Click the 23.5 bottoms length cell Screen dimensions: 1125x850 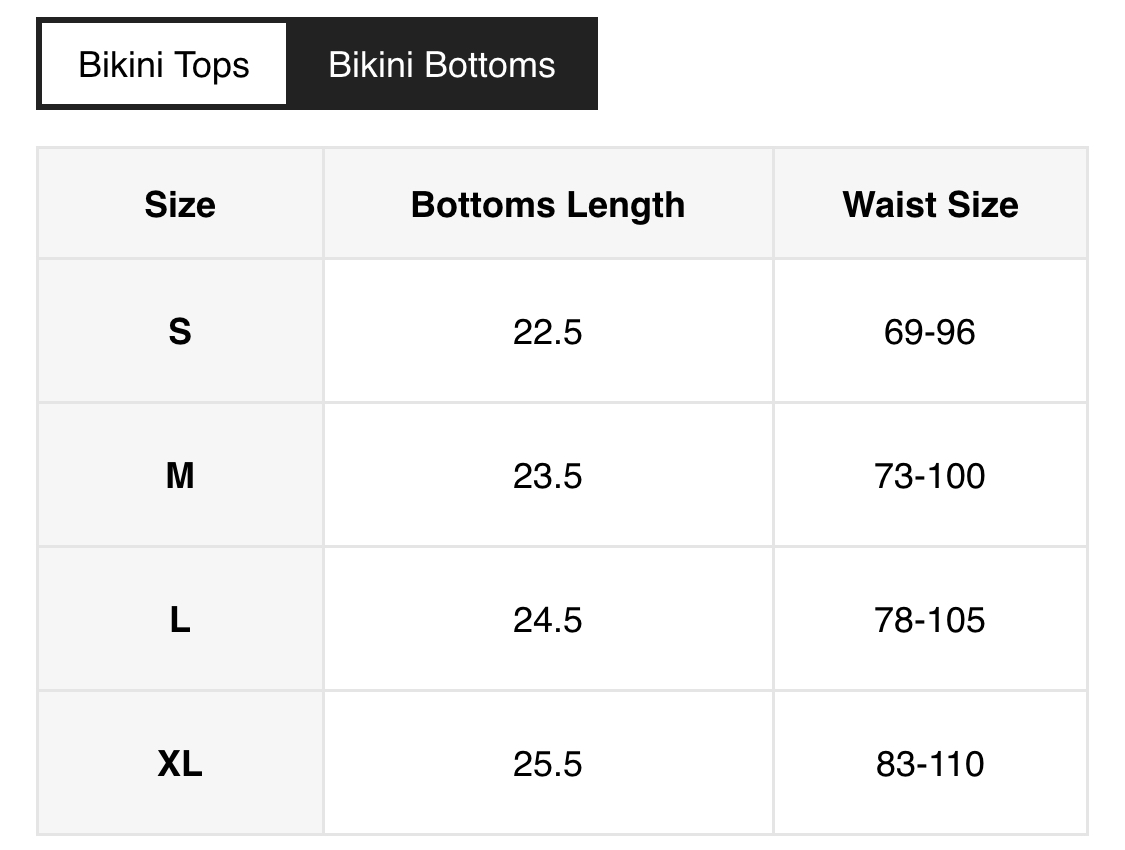coord(547,475)
